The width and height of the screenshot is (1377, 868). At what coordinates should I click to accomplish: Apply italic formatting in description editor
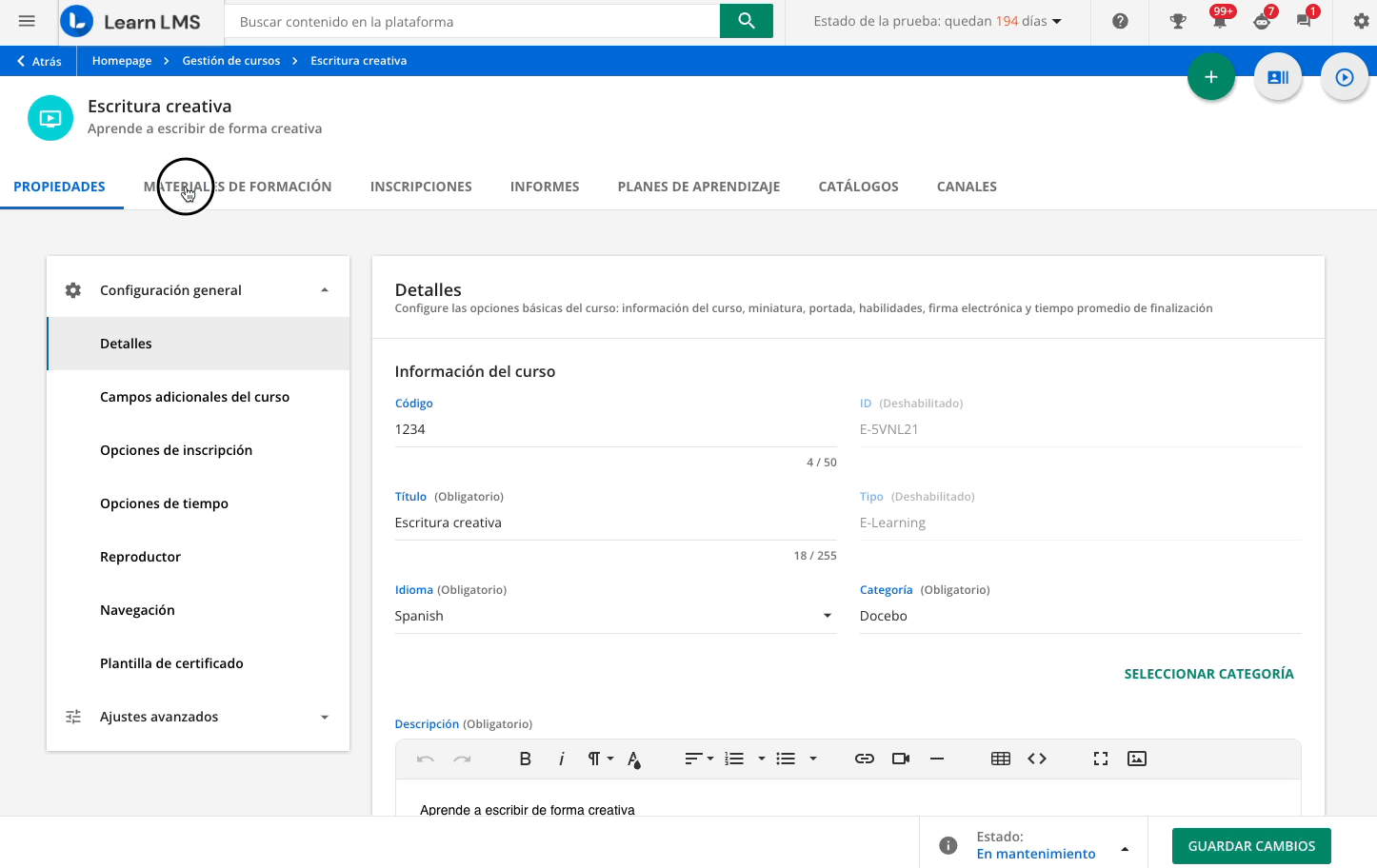coord(561,759)
